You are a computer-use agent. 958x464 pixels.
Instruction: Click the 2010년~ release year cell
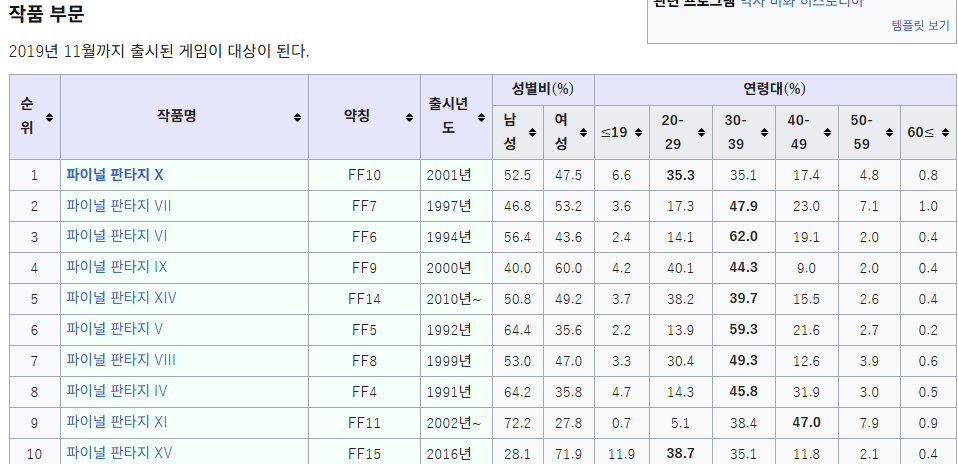pyautogui.click(x=456, y=299)
